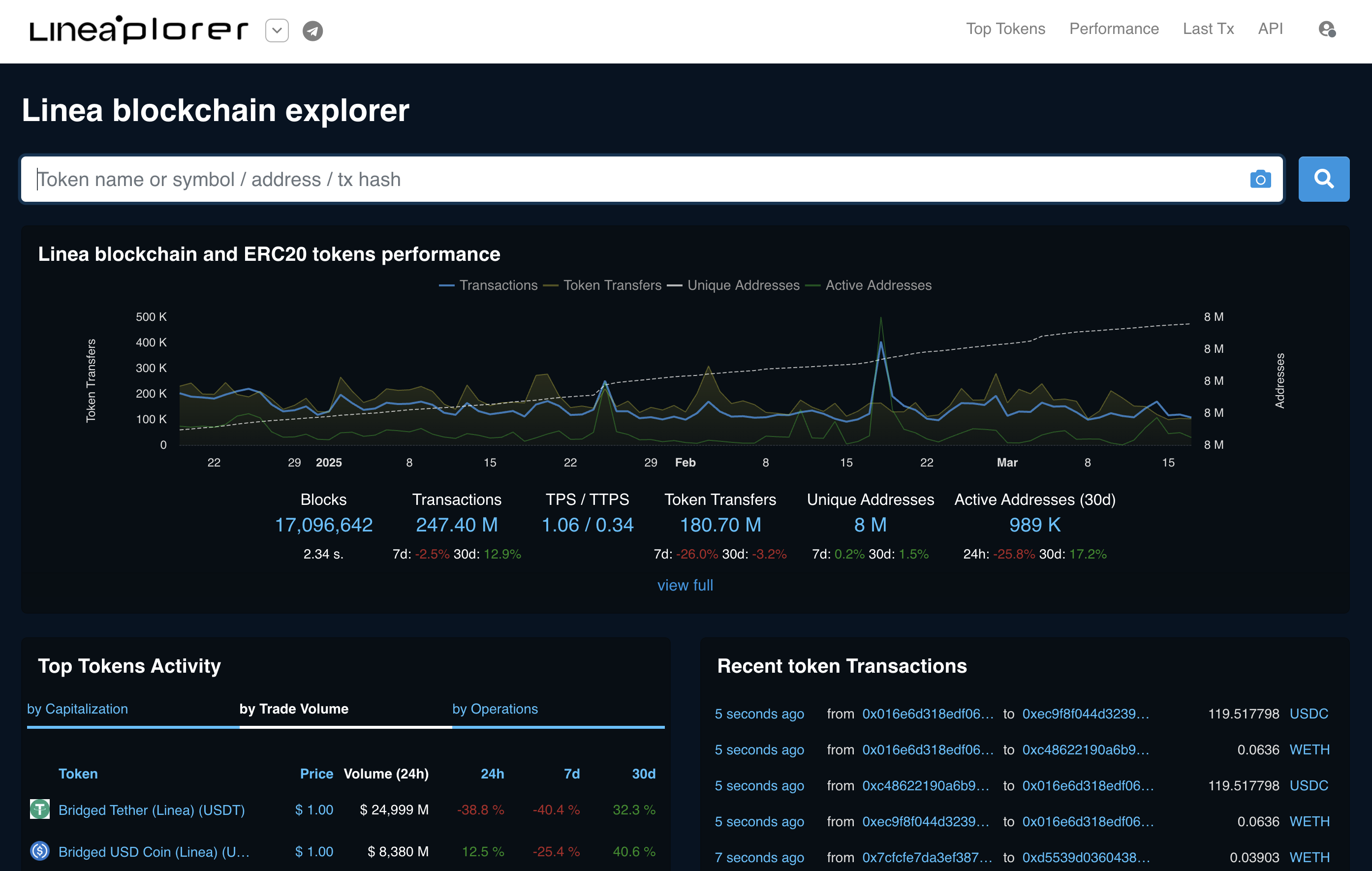Open the view full link
1372x871 pixels.
685,585
